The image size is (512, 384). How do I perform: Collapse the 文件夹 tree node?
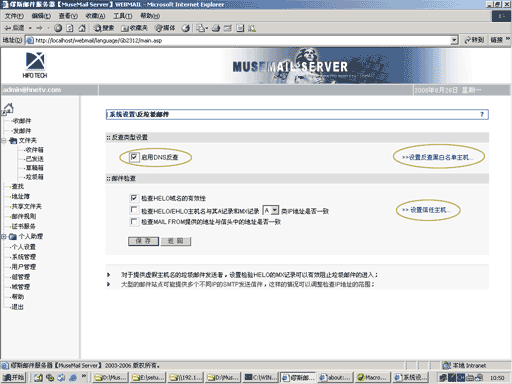click(3, 141)
